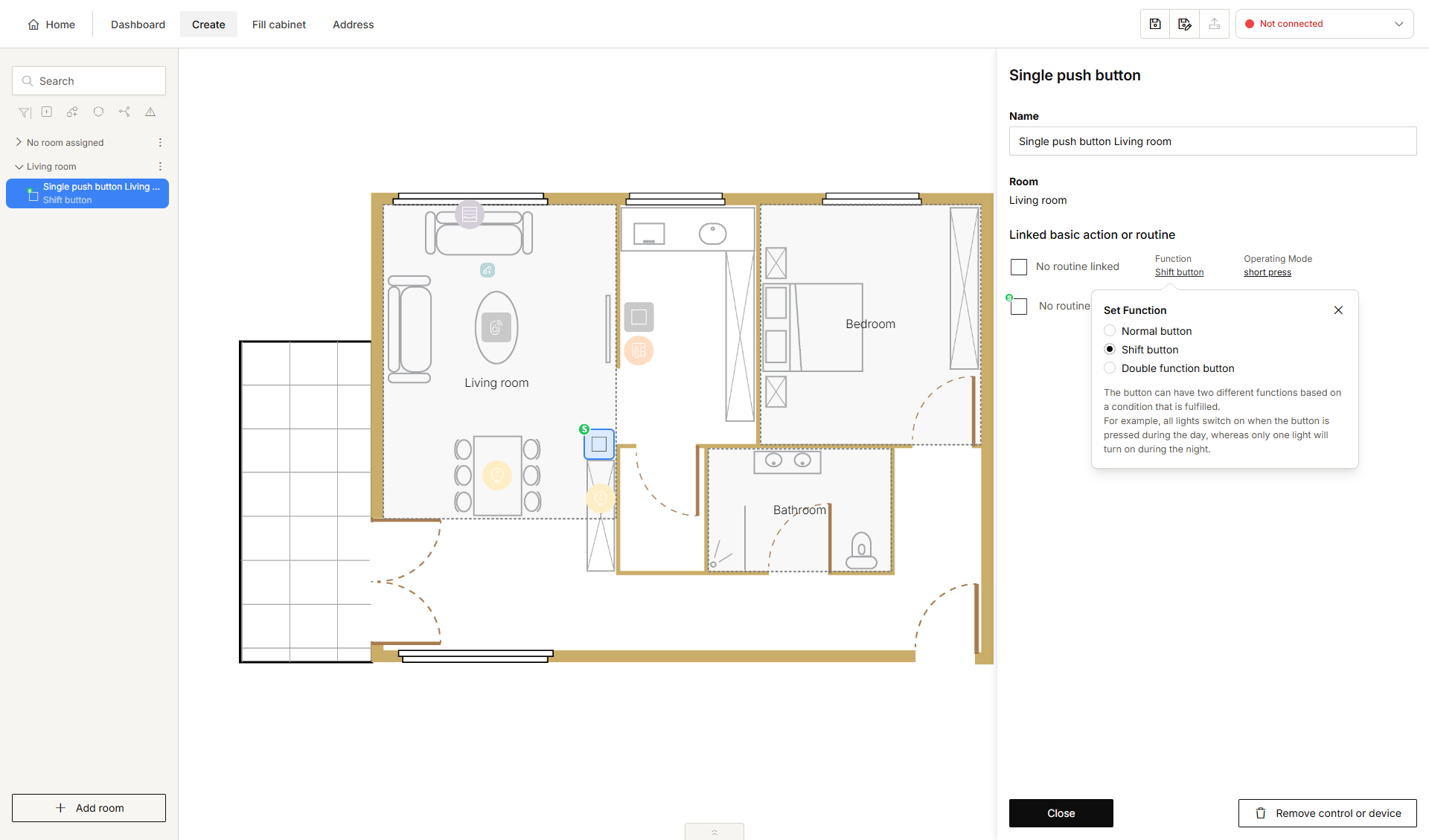Expand the No room assigned group
Image resolution: width=1429 pixels, height=840 pixels.
(x=19, y=142)
